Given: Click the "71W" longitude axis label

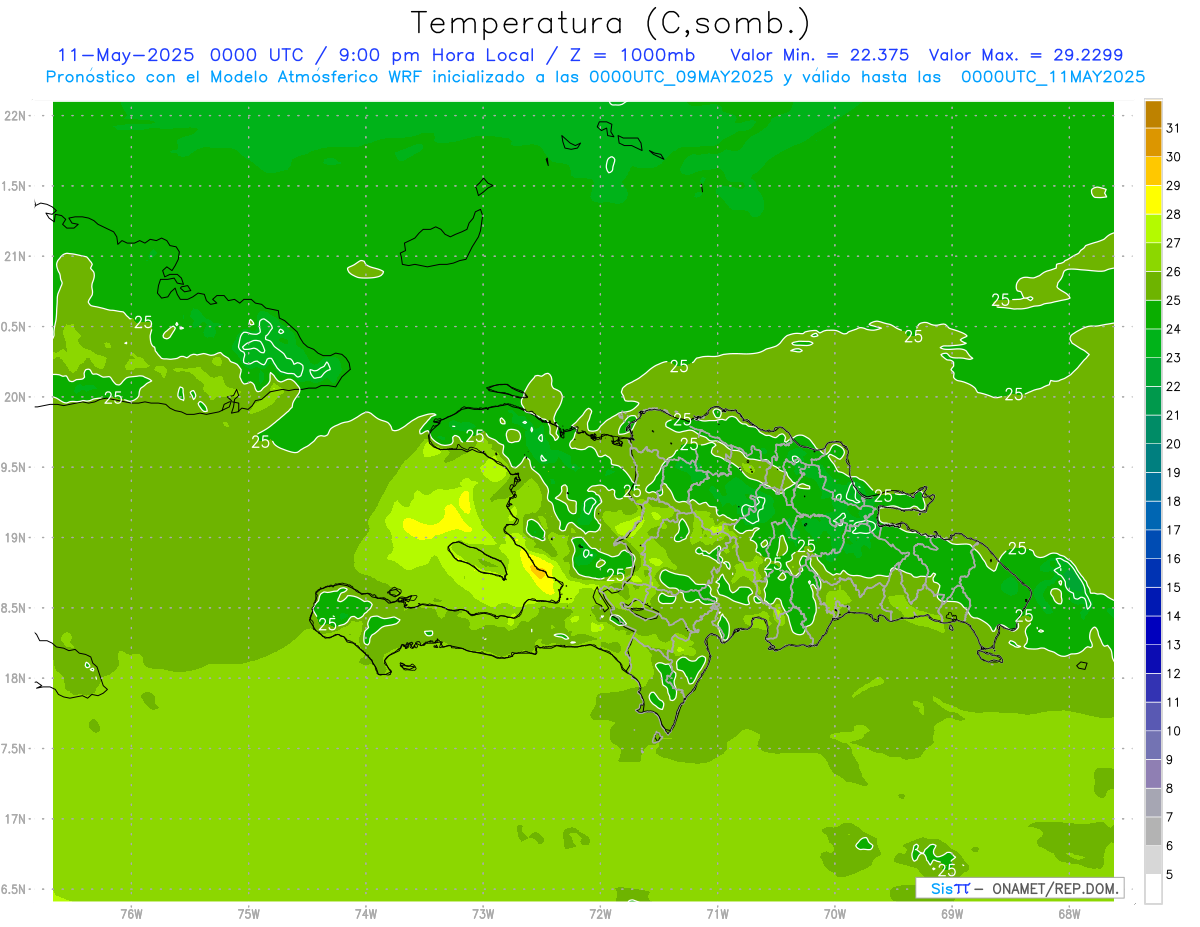Looking at the screenshot, I should (x=717, y=913).
